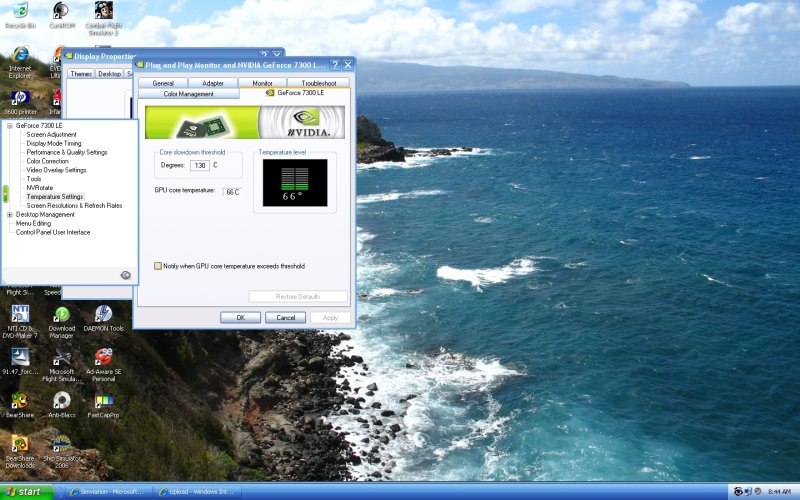Switch to the Monitor tab

[262, 83]
